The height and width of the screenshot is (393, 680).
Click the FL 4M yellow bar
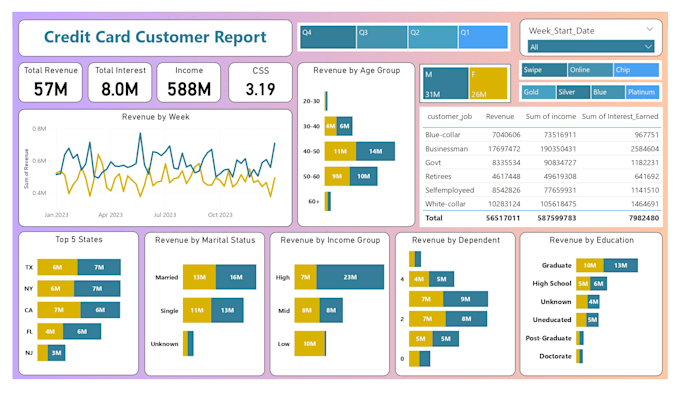50,331
